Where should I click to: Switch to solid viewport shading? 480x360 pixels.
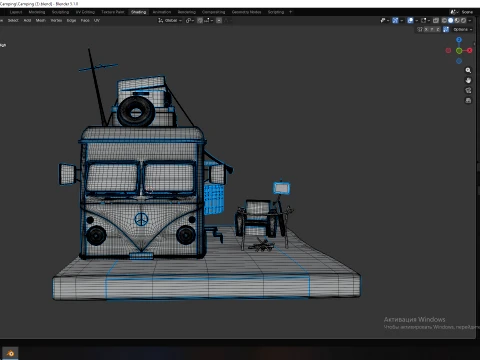pos(451,20)
